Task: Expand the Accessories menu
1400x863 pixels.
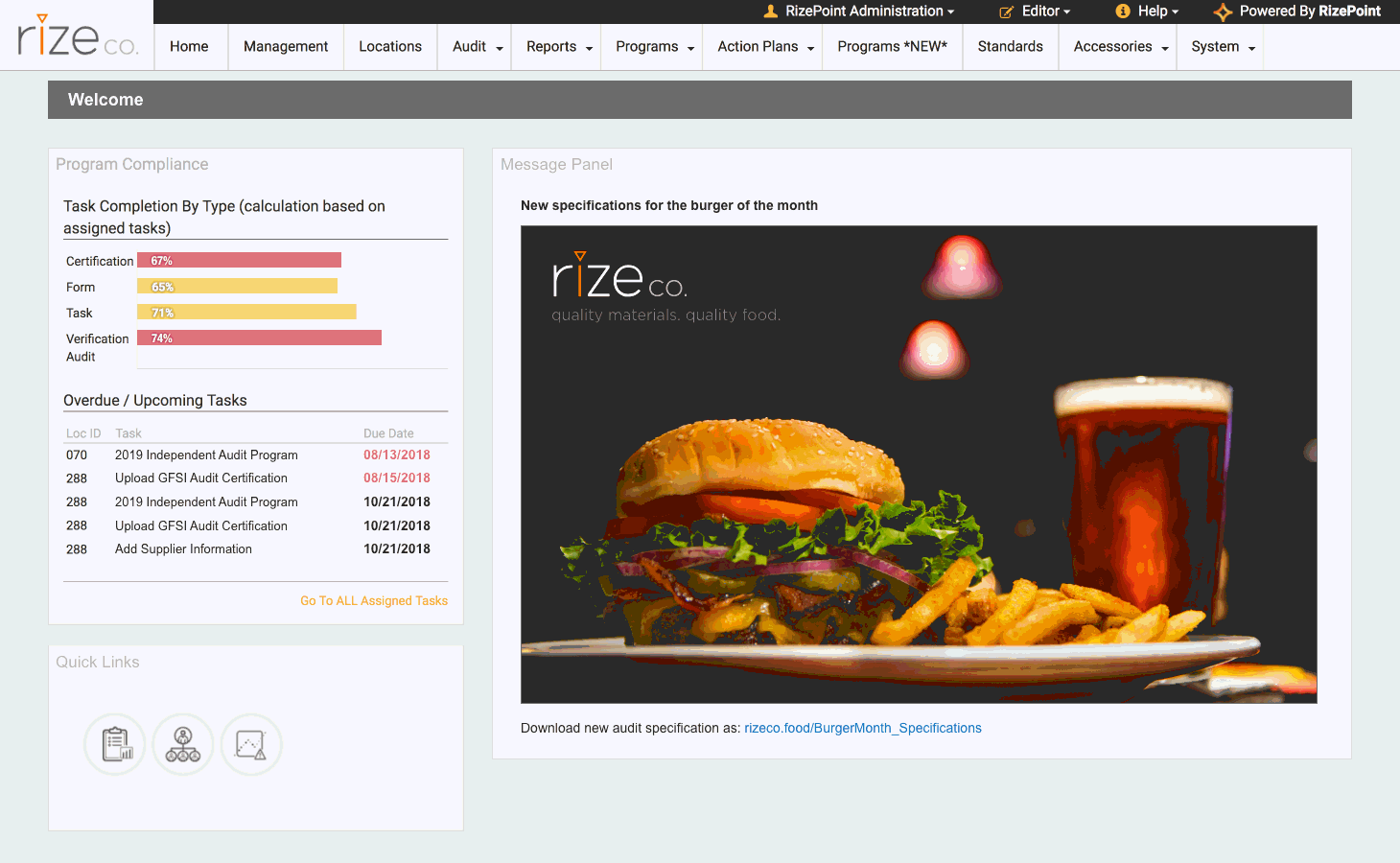Action: (x=1120, y=47)
